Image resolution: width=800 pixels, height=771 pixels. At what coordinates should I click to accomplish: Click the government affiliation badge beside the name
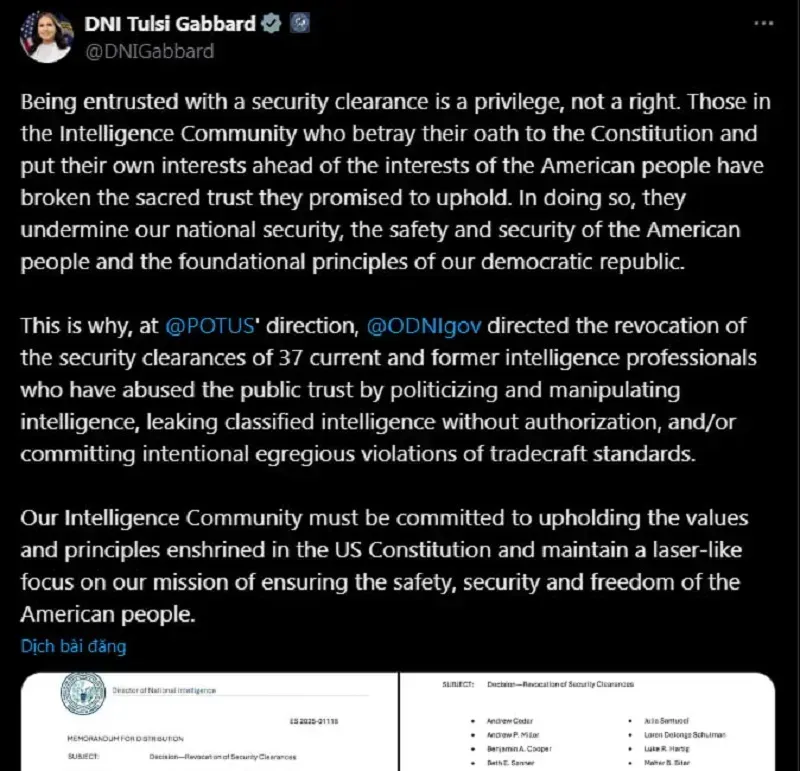tap(299, 23)
